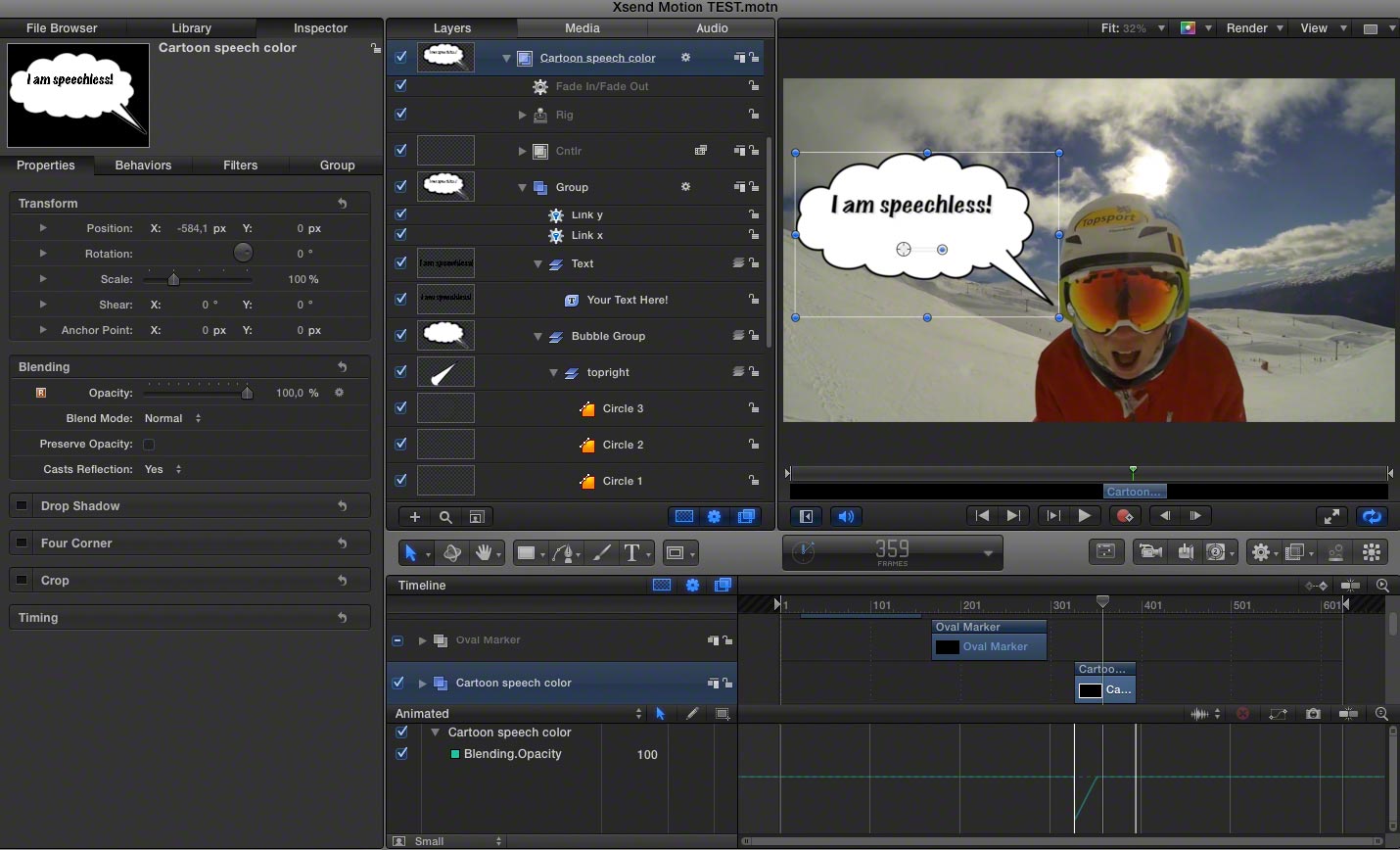Go to start of project

tap(982, 516)
